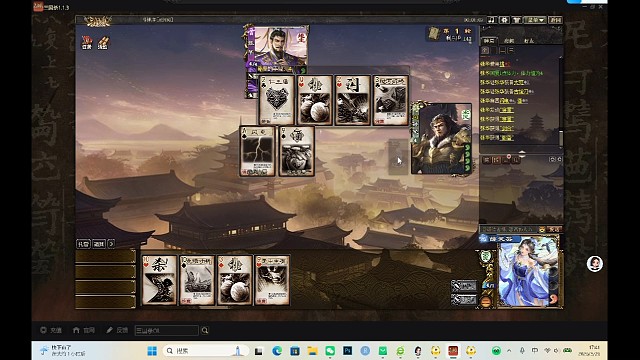The width and height of the screenshot is (640, 360).
Task: Focus the chat message input field
Action: tap(509, 229)
